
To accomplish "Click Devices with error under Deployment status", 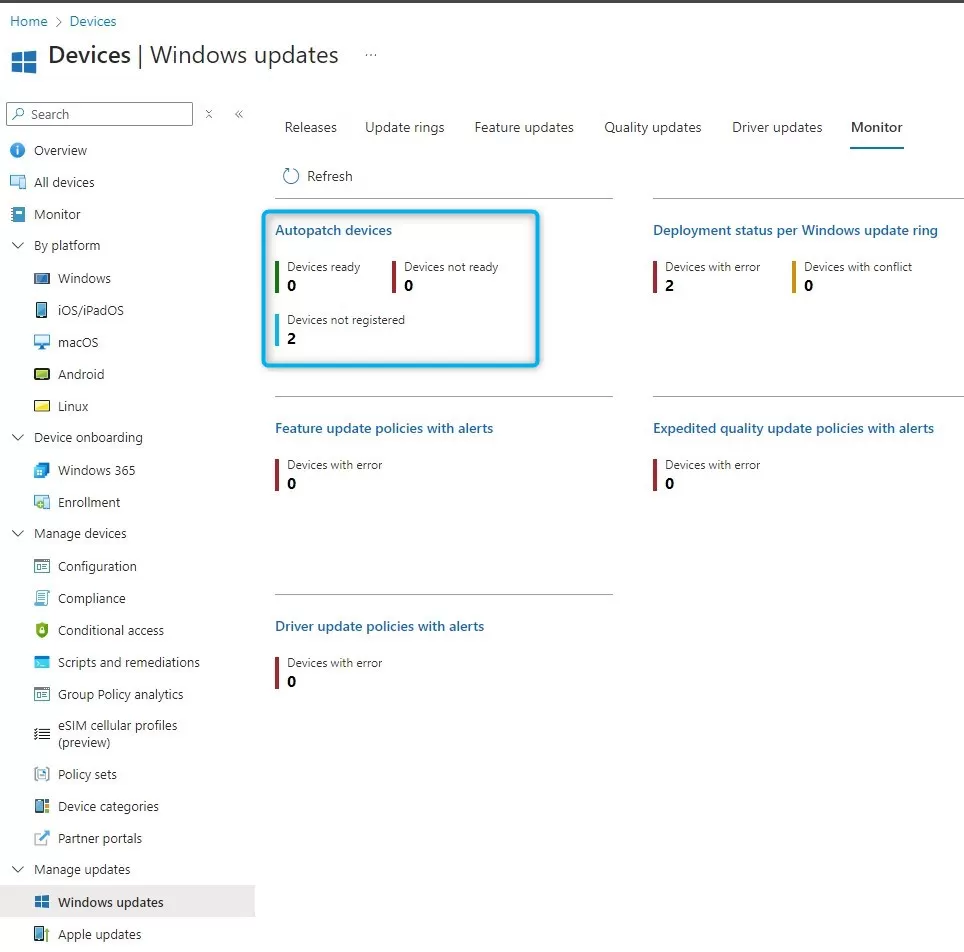I will 713,267.
